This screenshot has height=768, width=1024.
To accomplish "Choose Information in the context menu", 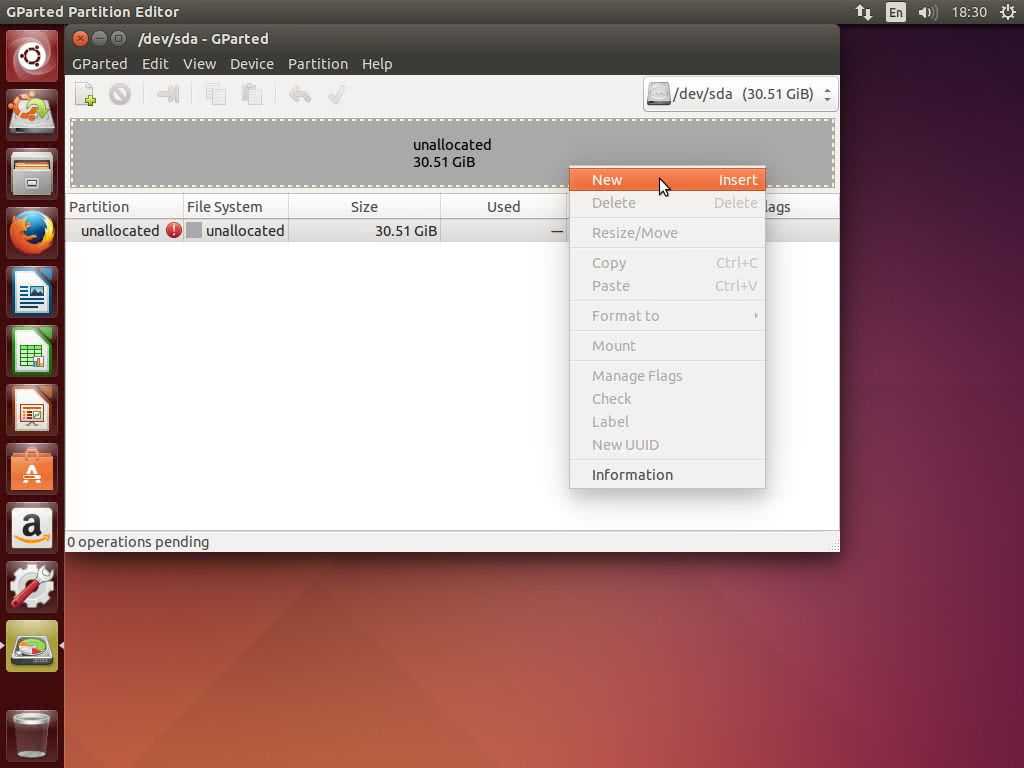I will pos(632,475).
